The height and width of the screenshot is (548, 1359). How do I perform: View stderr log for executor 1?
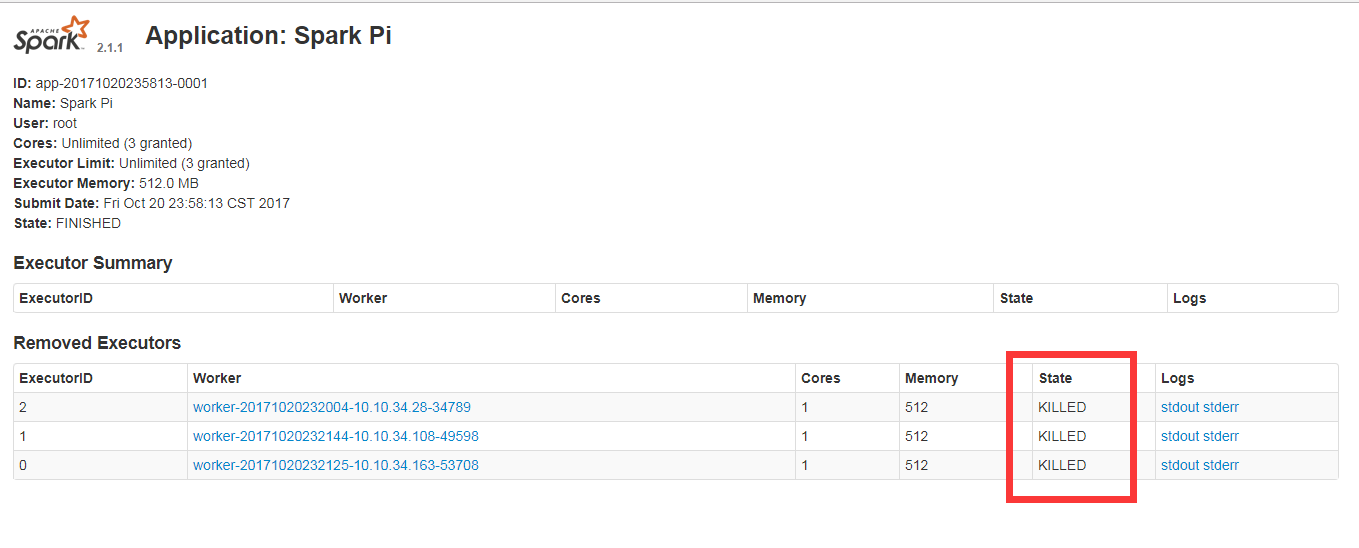point(1220,436)
